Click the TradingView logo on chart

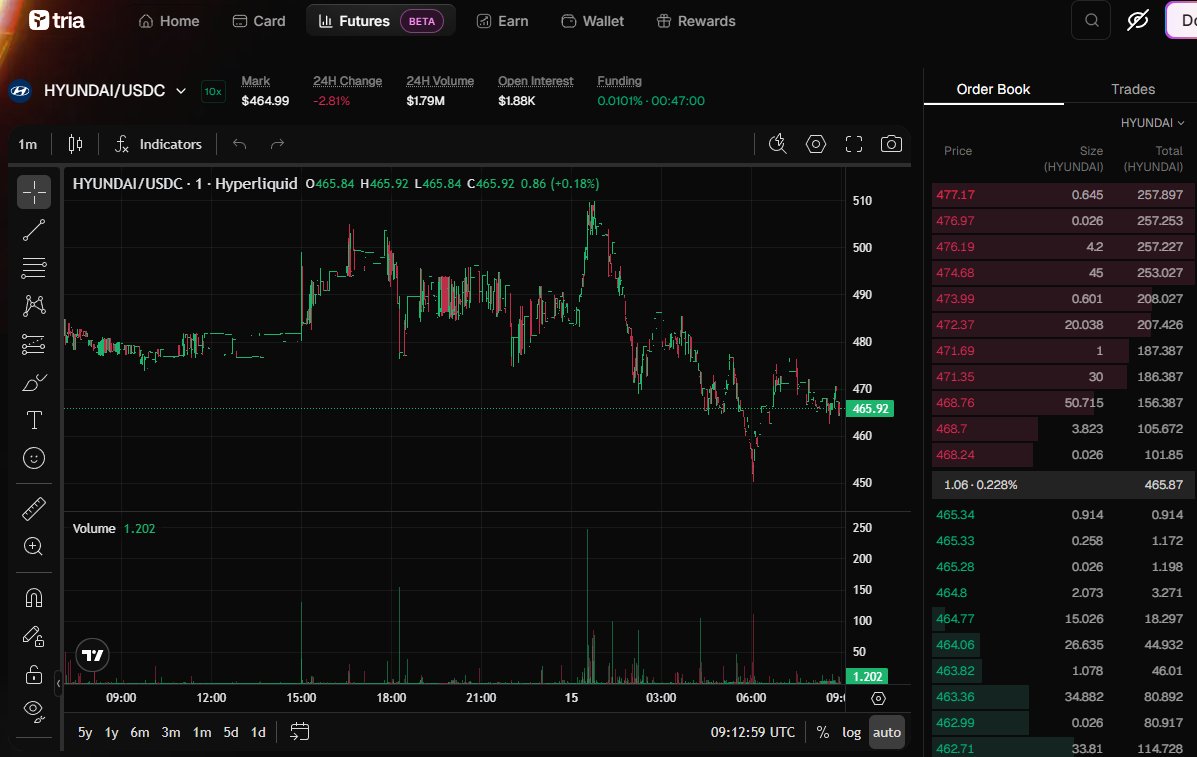coord(92,655)
